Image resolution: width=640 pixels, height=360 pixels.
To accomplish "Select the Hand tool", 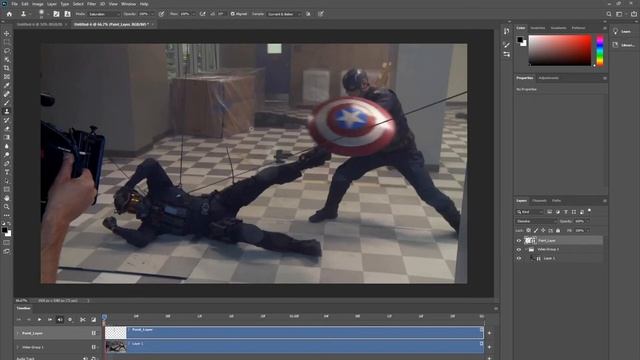I will tap(7, 198).
